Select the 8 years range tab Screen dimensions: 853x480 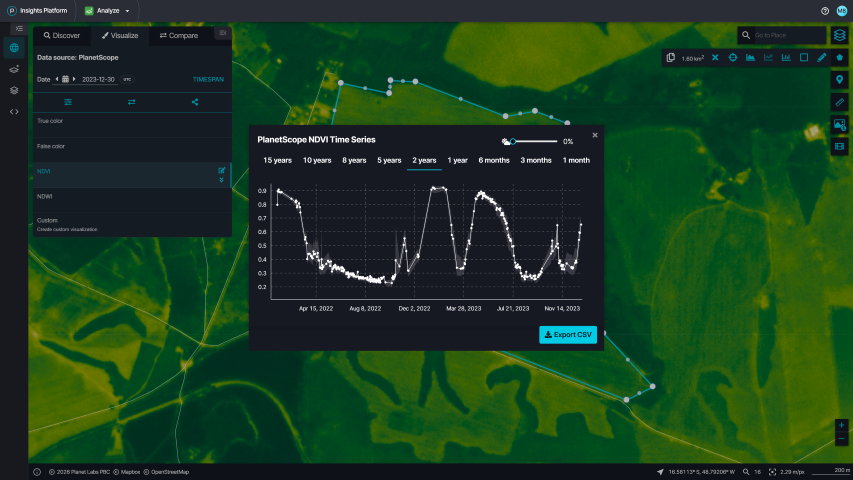[354, 161]
